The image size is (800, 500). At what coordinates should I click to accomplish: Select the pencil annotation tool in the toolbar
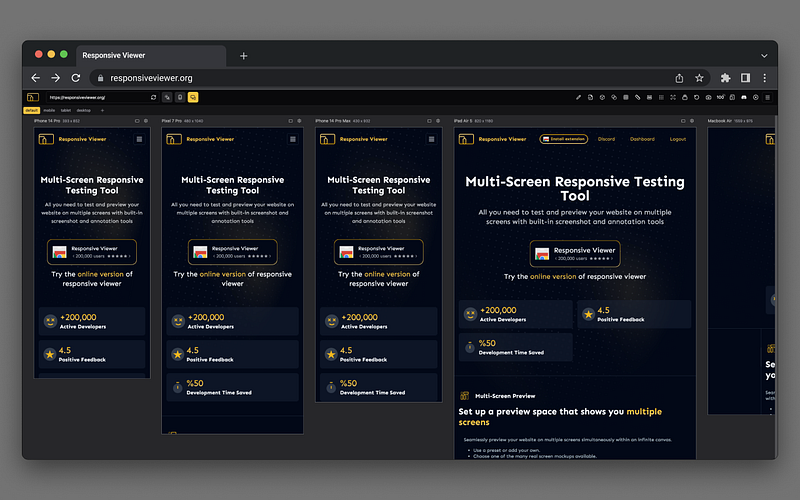579,97
